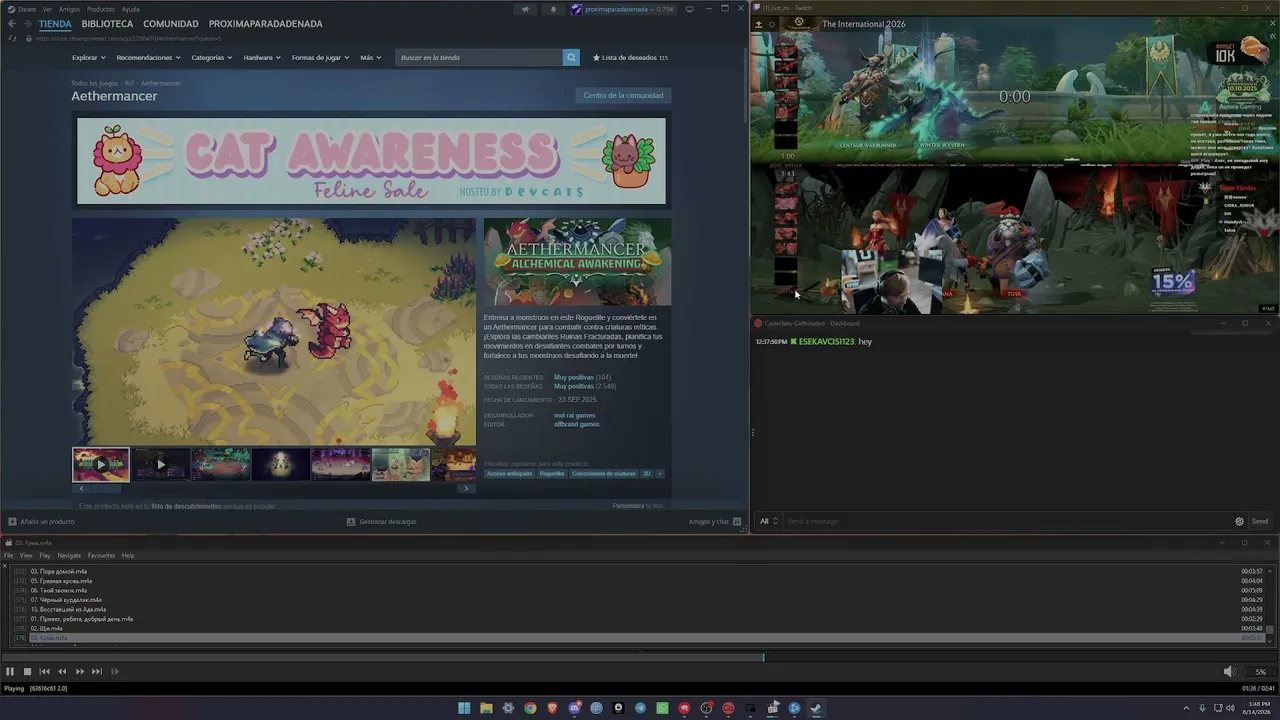Expand the Hardware dropdown
Viewport: 1280px width, 720px height.
(262, 58)
